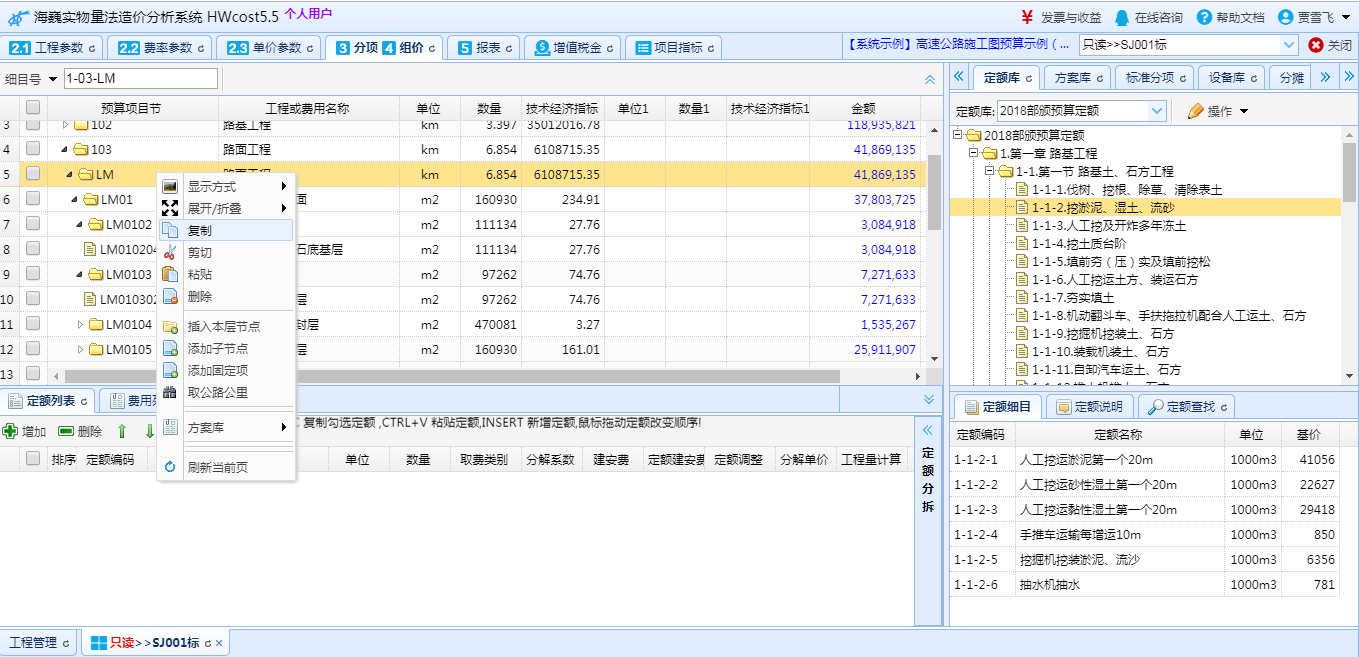Image resolution: width=1359 pixels, height=657 pixels.
Task: Collapse the lower panel with double-chevron down
Action: pos(929,399)
